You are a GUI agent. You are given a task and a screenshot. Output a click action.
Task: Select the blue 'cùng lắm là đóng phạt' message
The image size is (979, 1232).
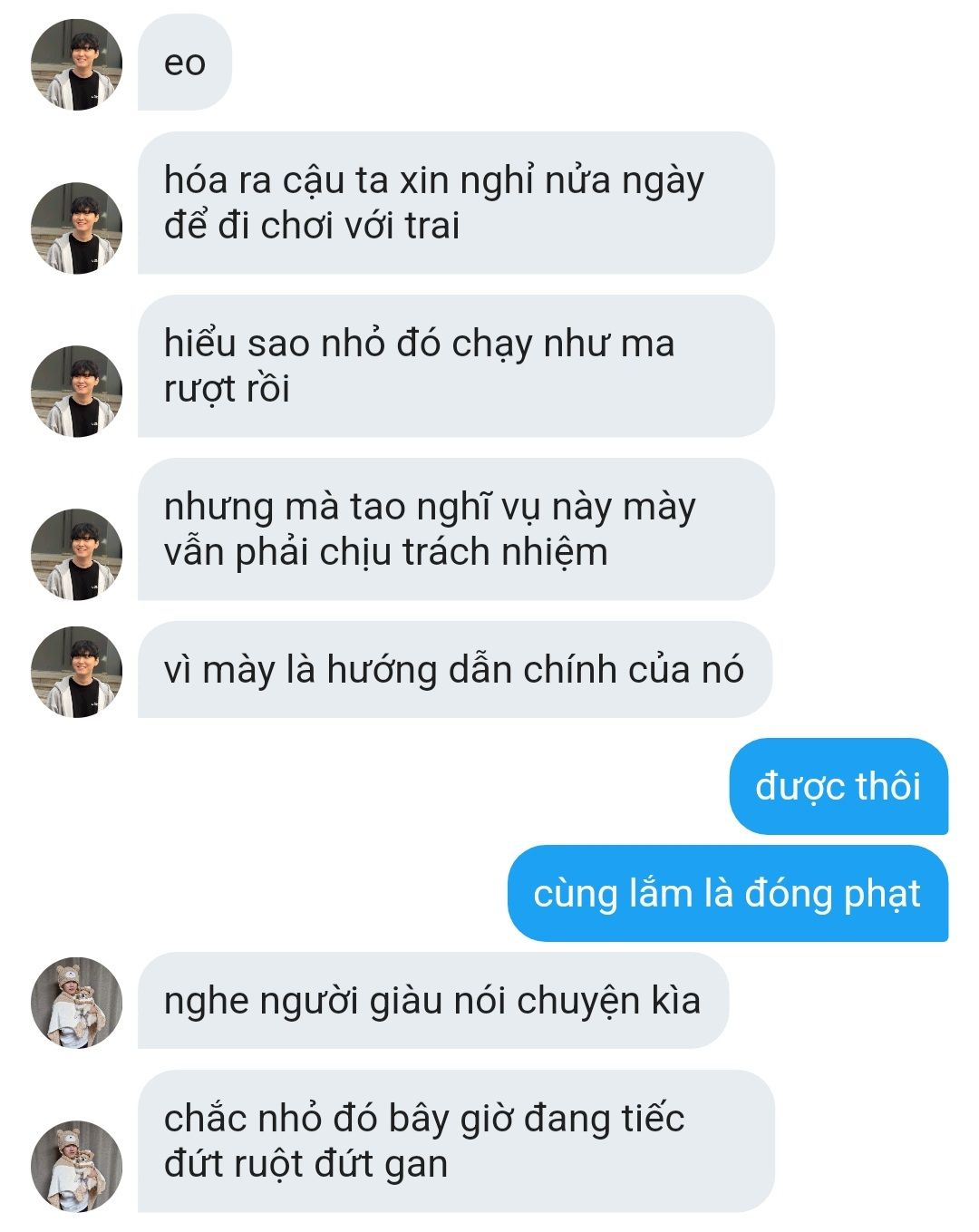727,894
